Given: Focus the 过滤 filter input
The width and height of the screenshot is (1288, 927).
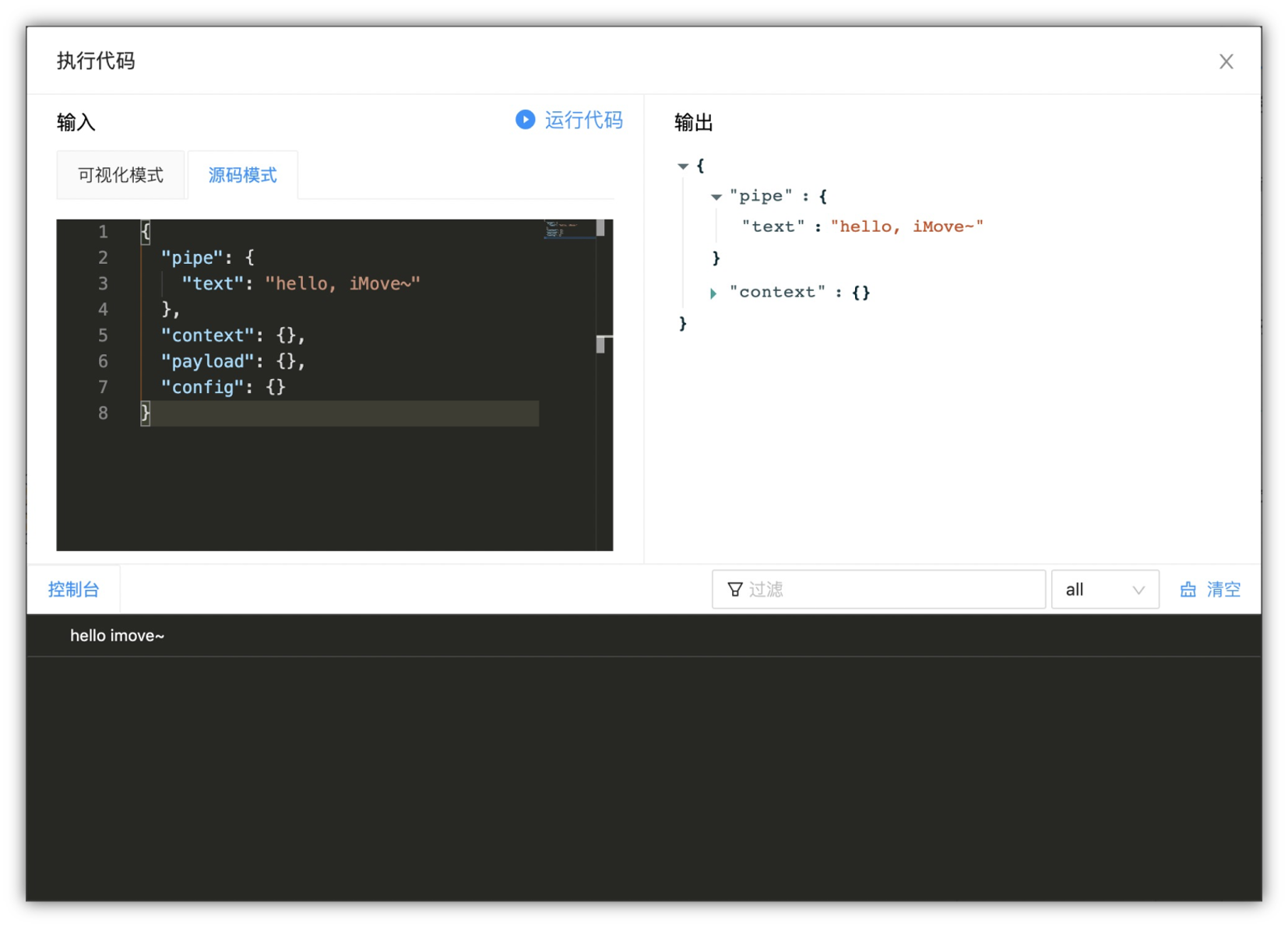Looking at the screenshot, I should pos(878,589).
